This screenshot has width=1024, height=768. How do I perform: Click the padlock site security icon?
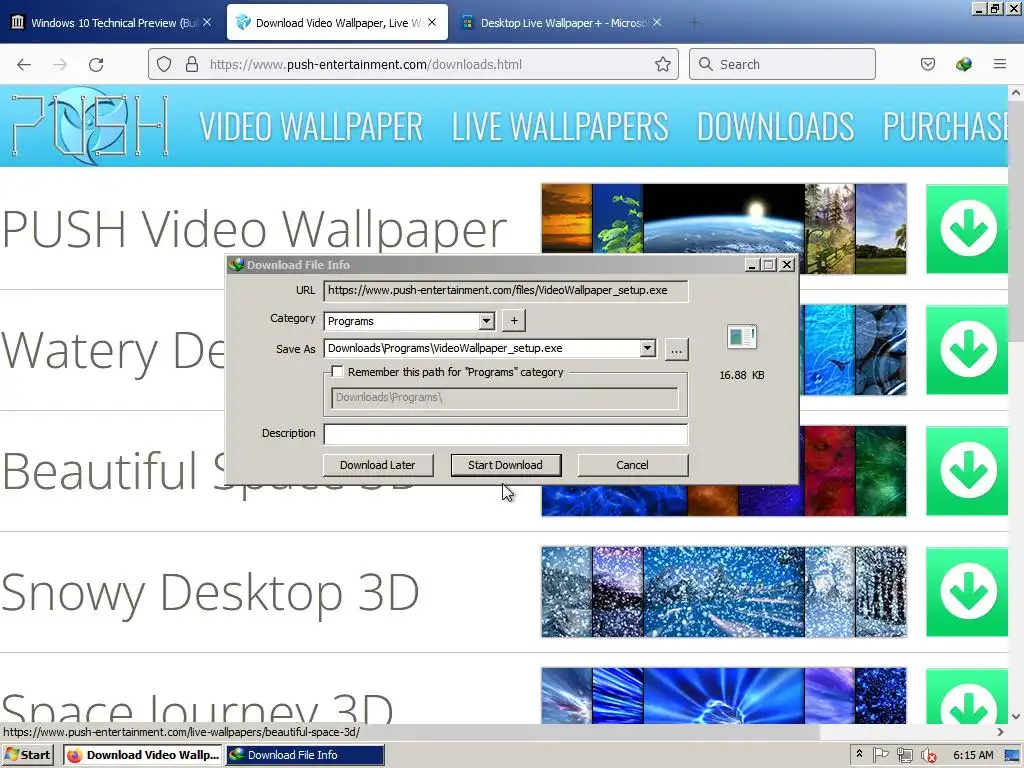coord(191,64)
